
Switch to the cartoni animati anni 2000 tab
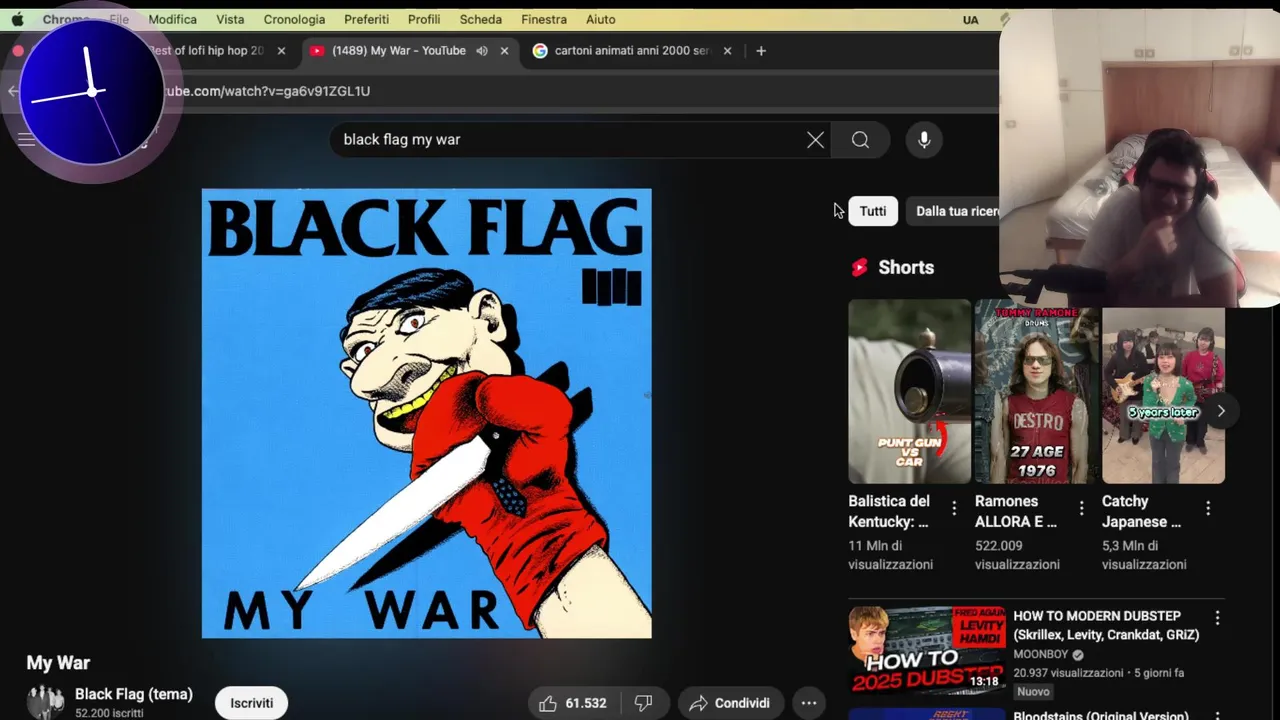point(632,50)
